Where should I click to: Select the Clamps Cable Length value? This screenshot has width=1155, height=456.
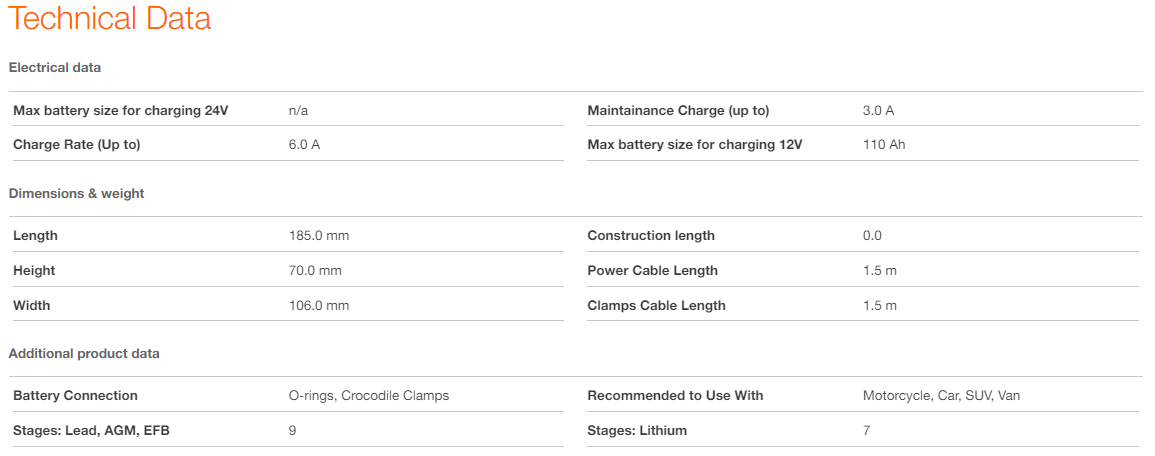pos(880,306)
